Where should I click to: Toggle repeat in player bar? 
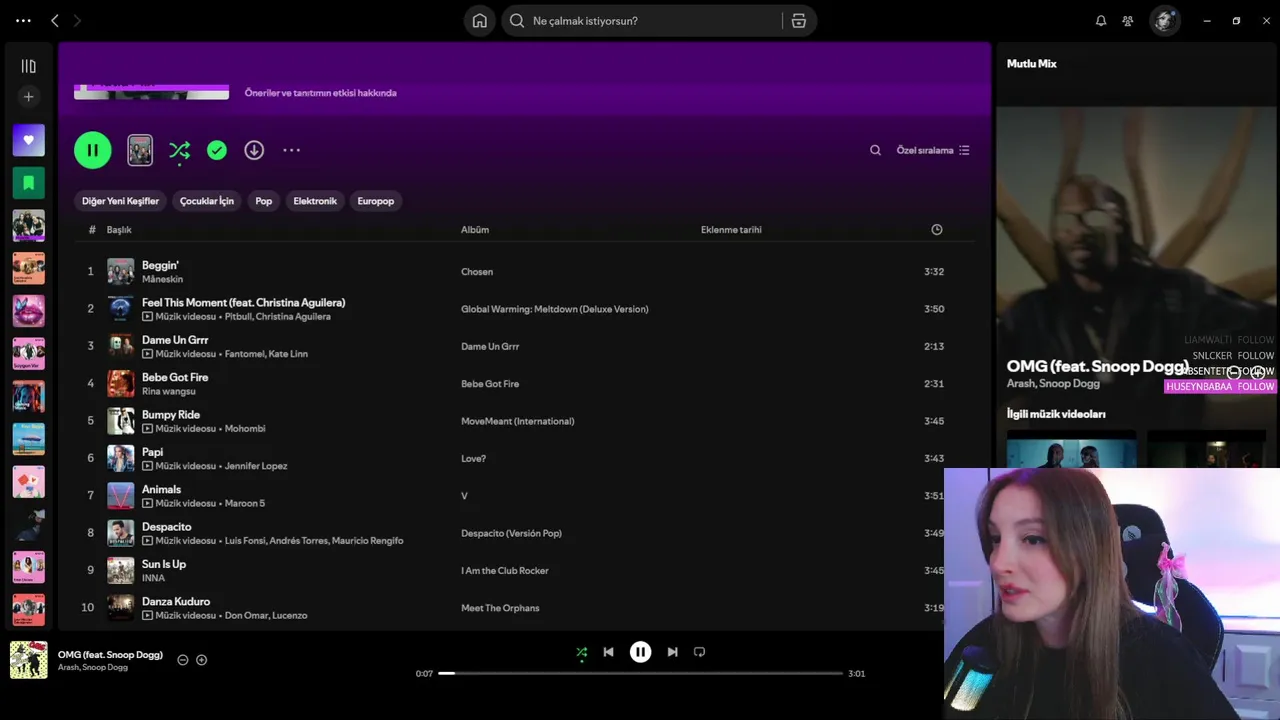699,652
